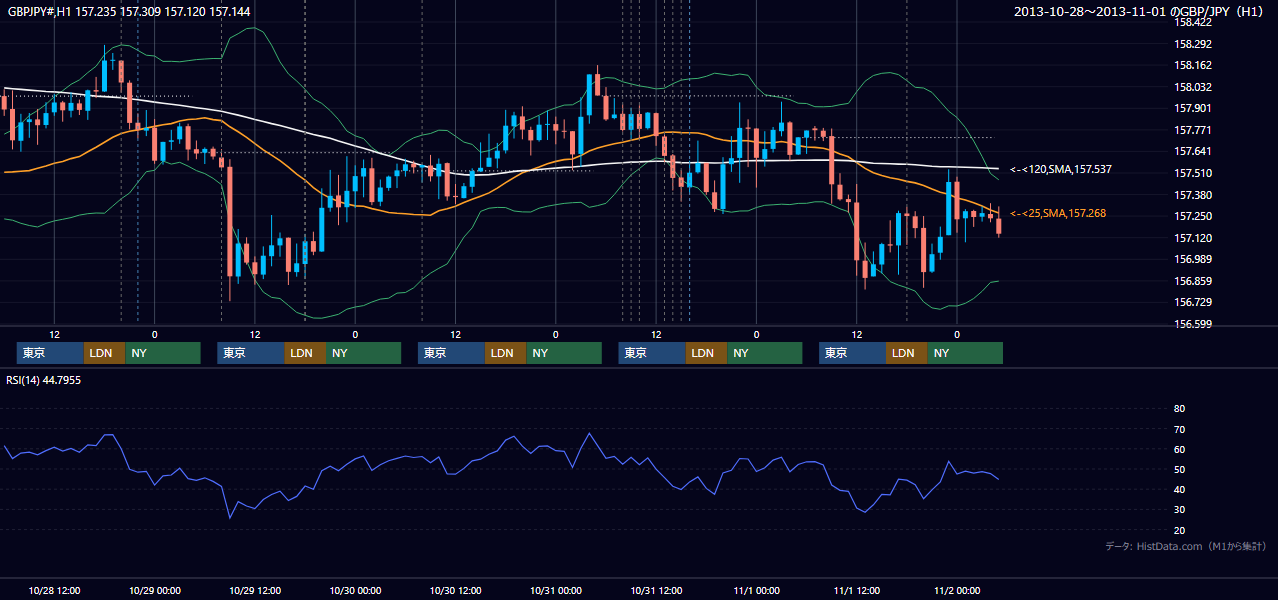Click price axis label 158.162
The image size is (1278, 600).
(x=1194, y=65)
